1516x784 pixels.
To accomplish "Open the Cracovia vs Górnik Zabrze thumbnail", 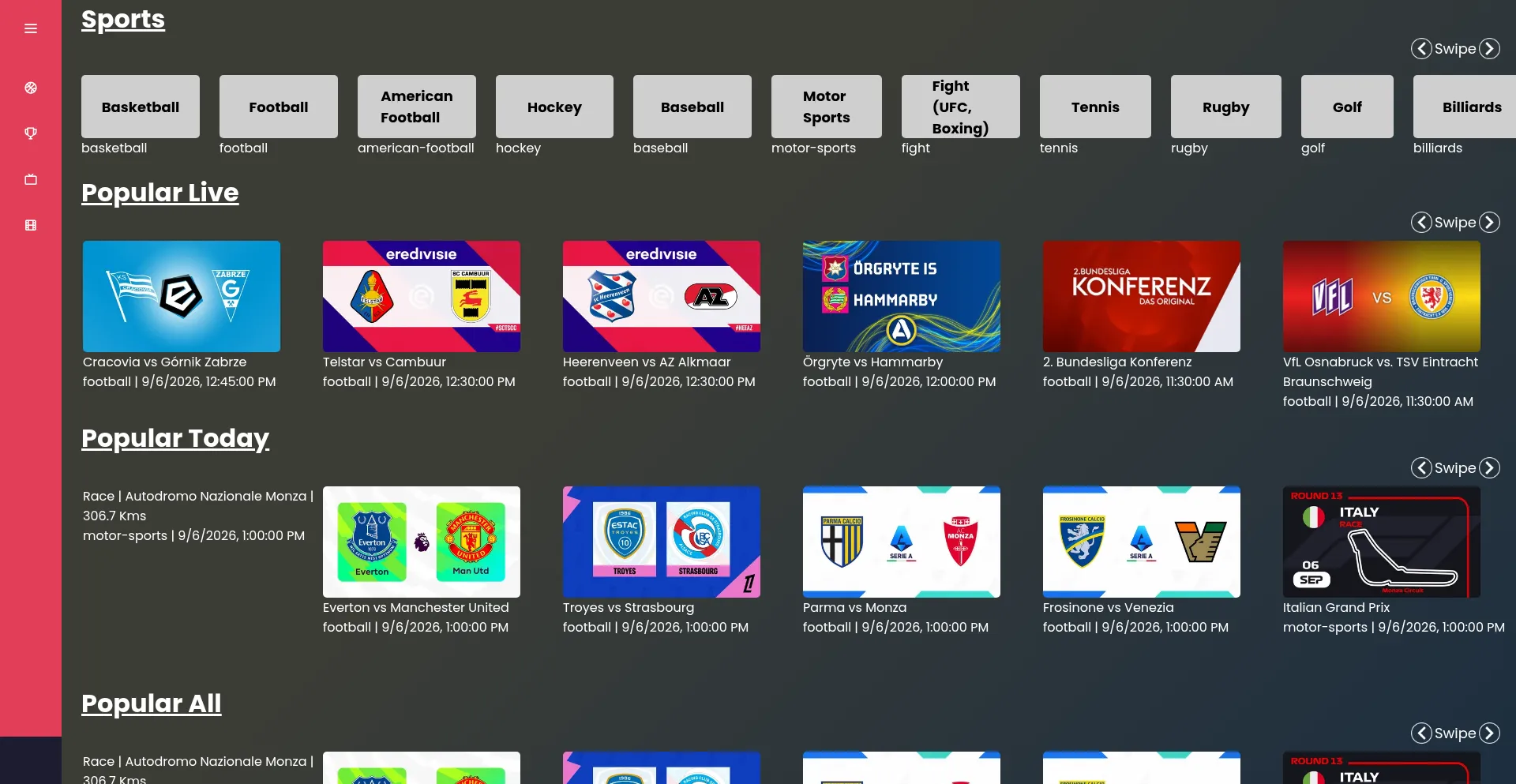I will click(182, 296).
